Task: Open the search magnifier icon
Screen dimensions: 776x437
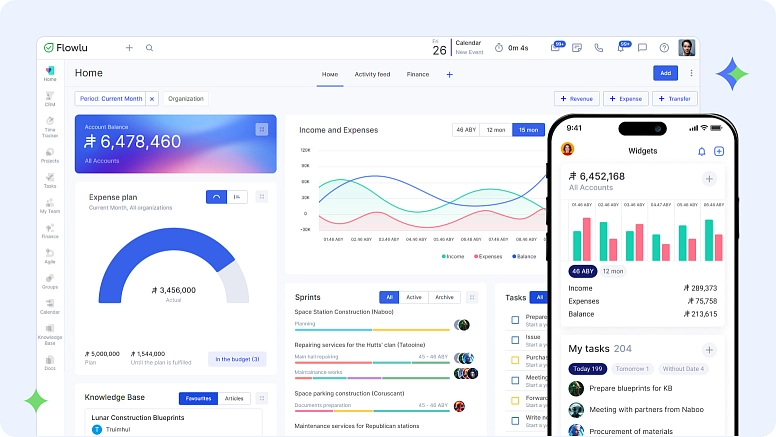Action: [x=149, y=48]
